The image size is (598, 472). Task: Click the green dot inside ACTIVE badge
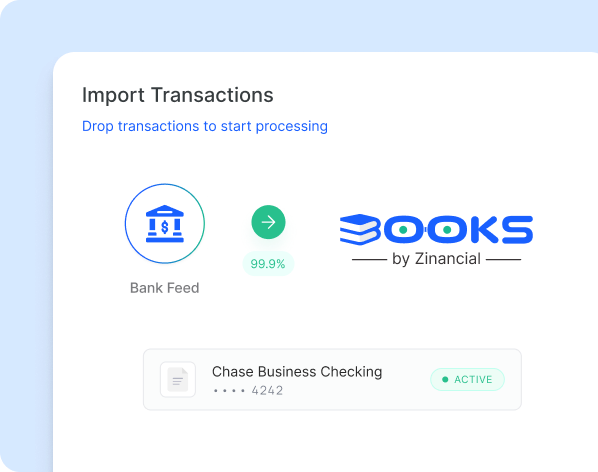coord(445,379)
